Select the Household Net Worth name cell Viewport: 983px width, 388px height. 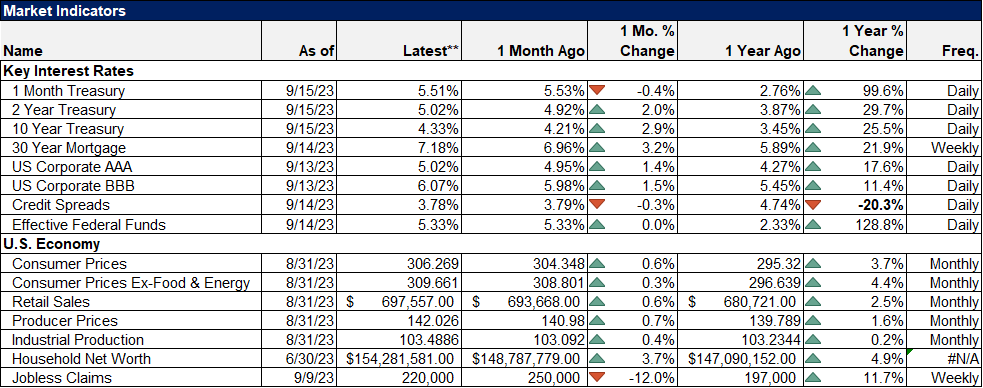click(130, 359)
